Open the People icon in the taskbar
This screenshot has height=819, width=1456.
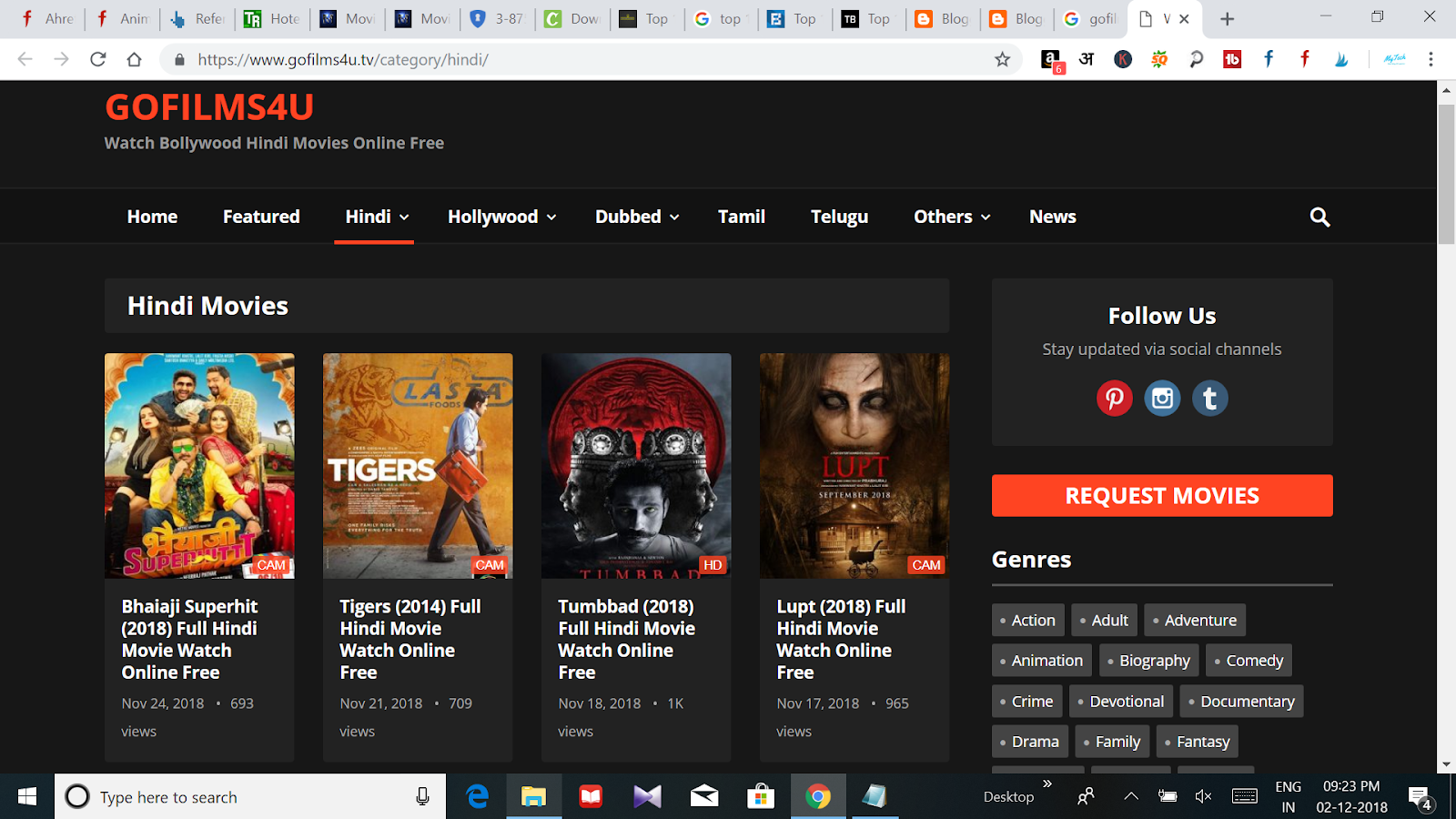coord(1086,796)
